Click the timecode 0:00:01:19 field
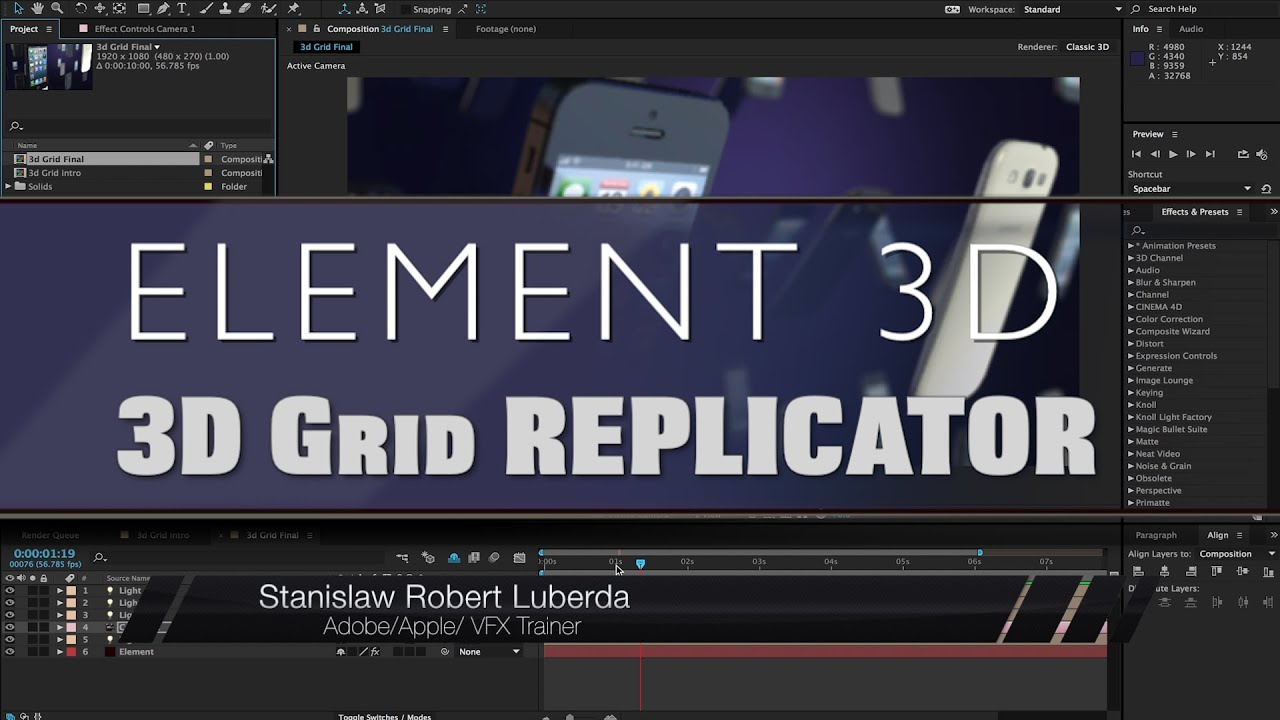1280x720 pixels. [x=44, y=553]
